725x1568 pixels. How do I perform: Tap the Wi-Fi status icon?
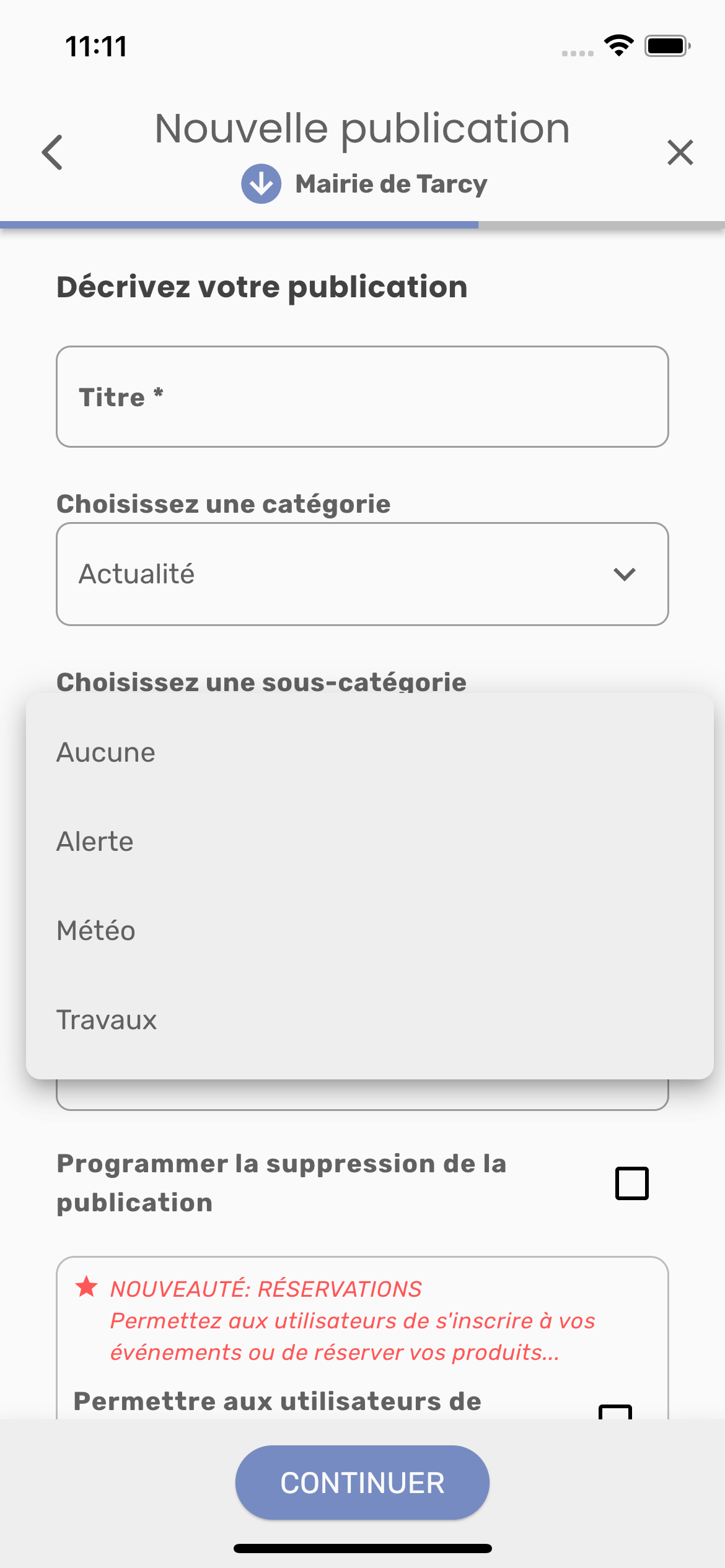tap(618, 46)
